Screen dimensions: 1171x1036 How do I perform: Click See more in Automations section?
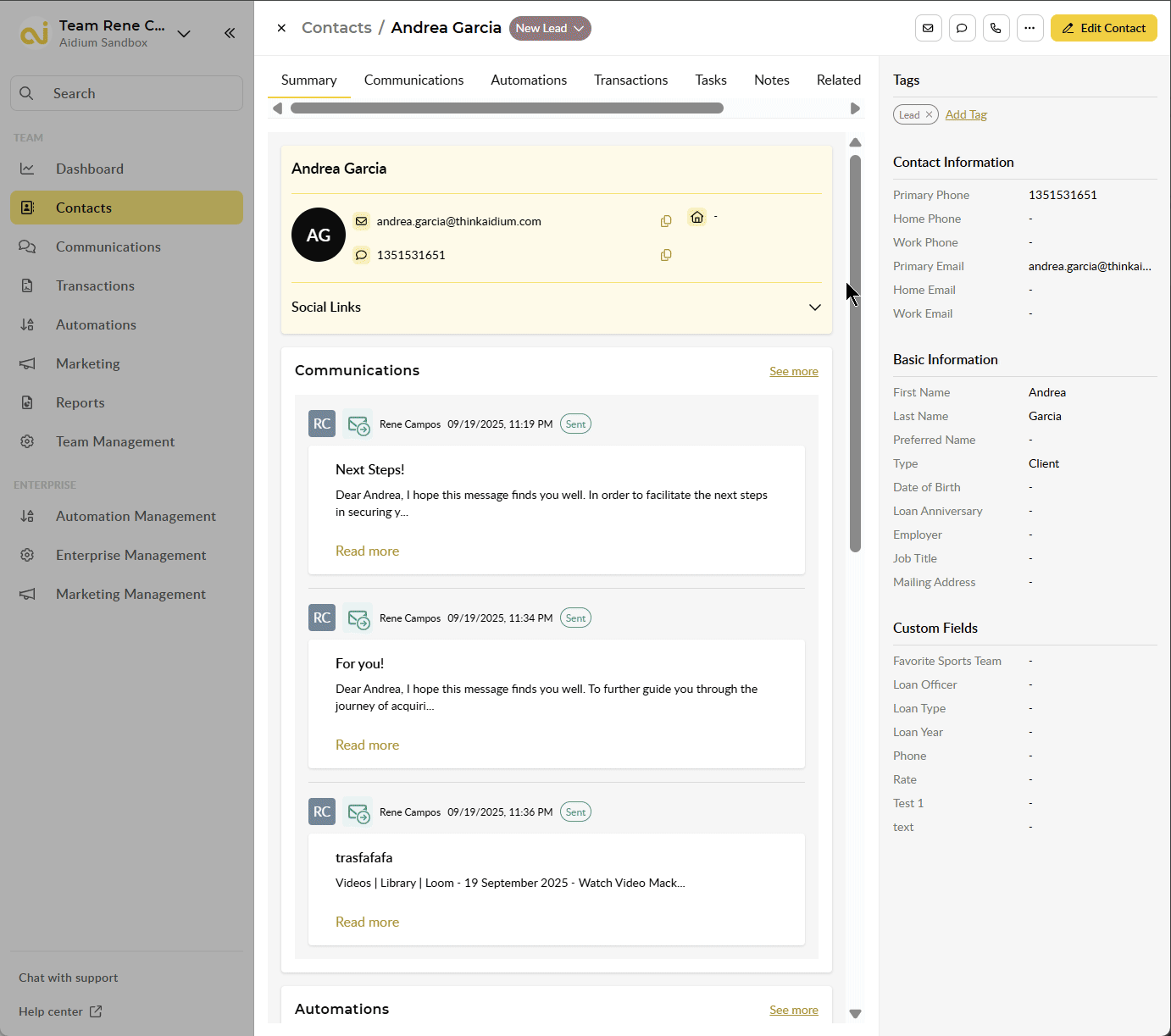point(794,1010)
